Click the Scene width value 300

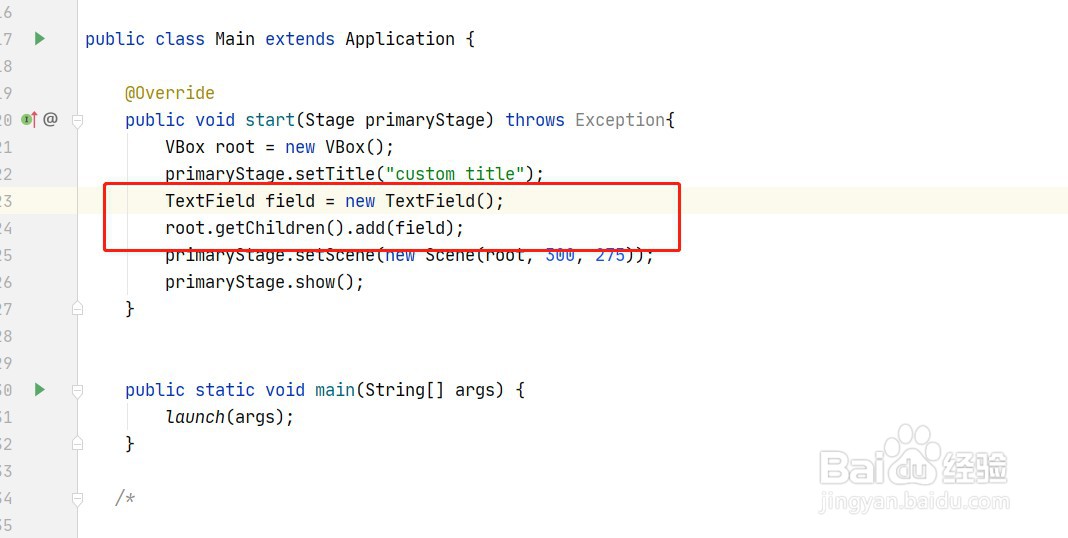click(560, 255)
